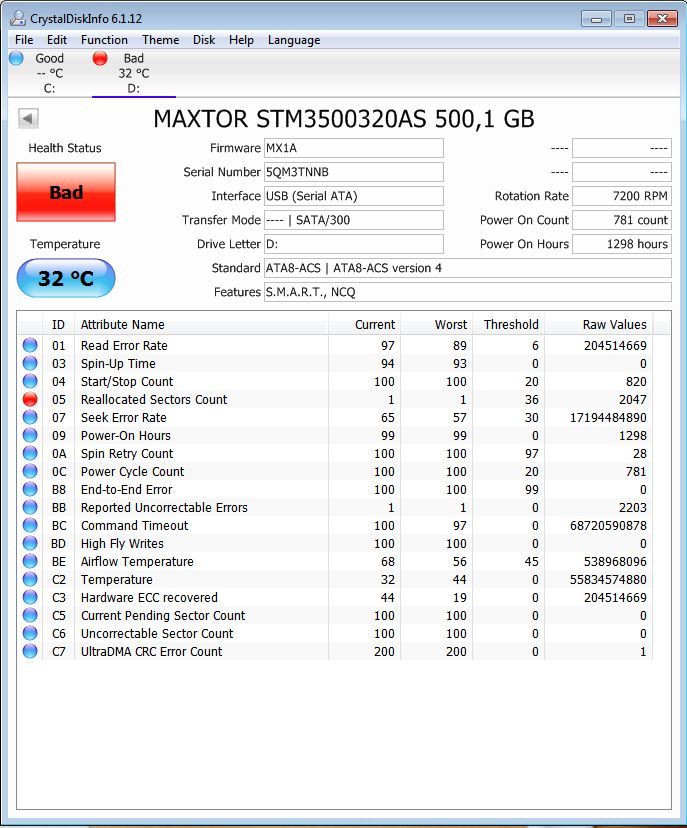Click the Firmware field MX1A
Viewport: 687px width, 828px height.
pyautogui.click(x=353, y=148)
